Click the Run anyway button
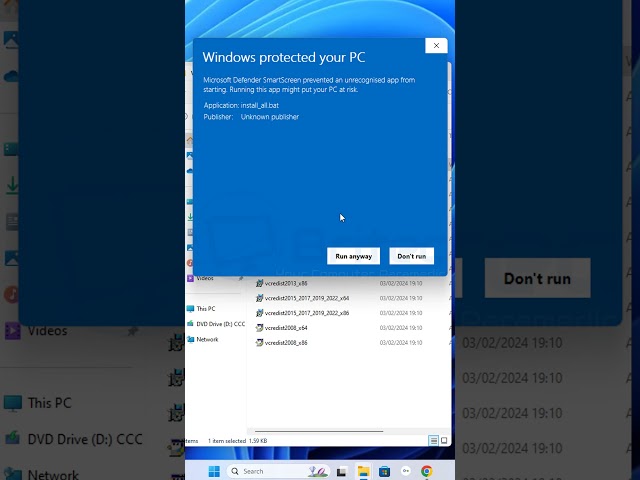This screenshot has width=640, height=480. click(353, 256)
